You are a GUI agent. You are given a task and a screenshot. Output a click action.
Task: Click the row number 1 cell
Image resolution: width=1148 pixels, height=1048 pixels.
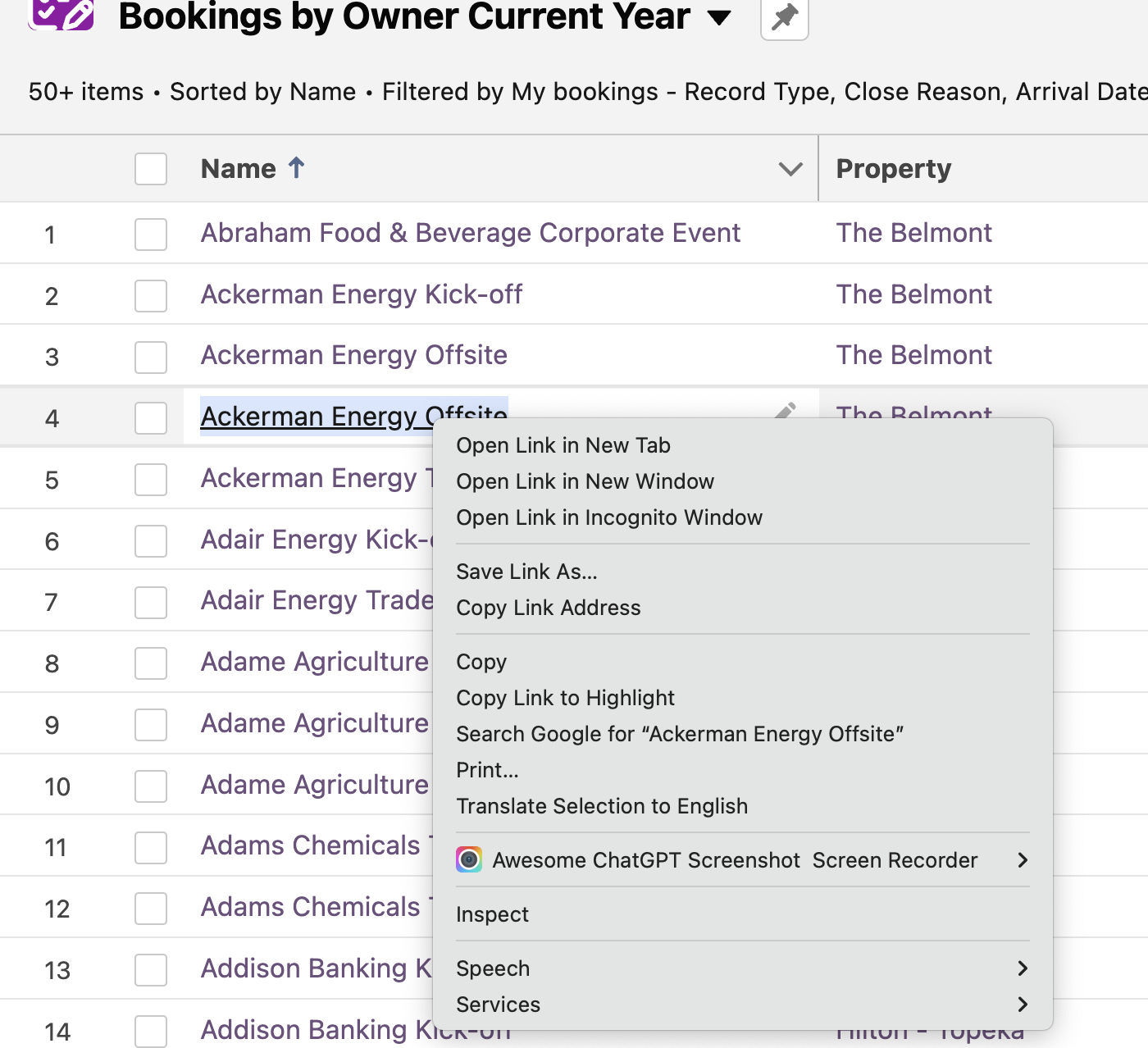coord(50,235)
